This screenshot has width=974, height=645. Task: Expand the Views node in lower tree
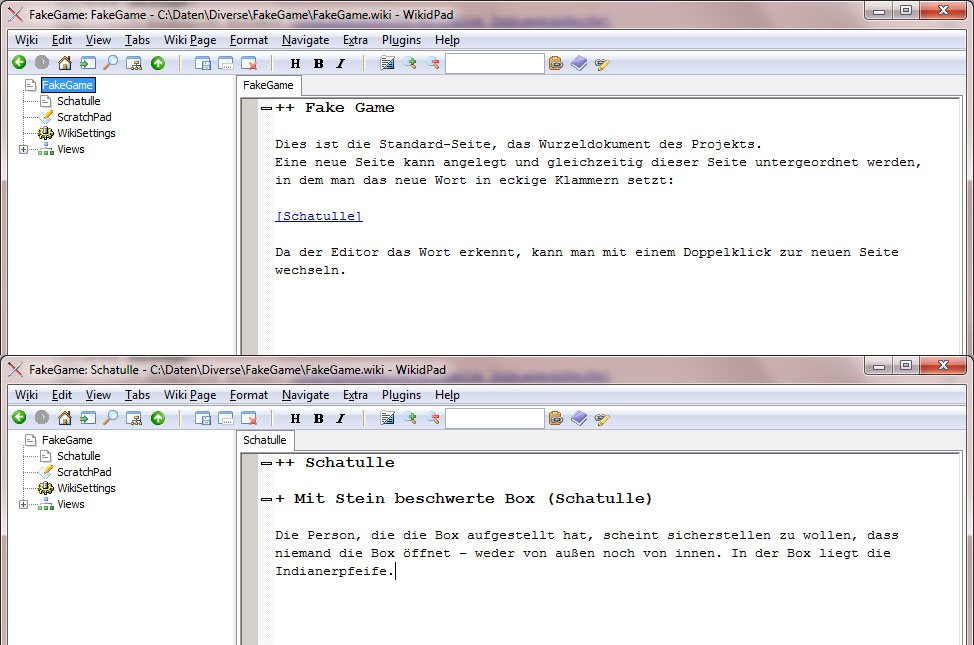tap(24, 504)
